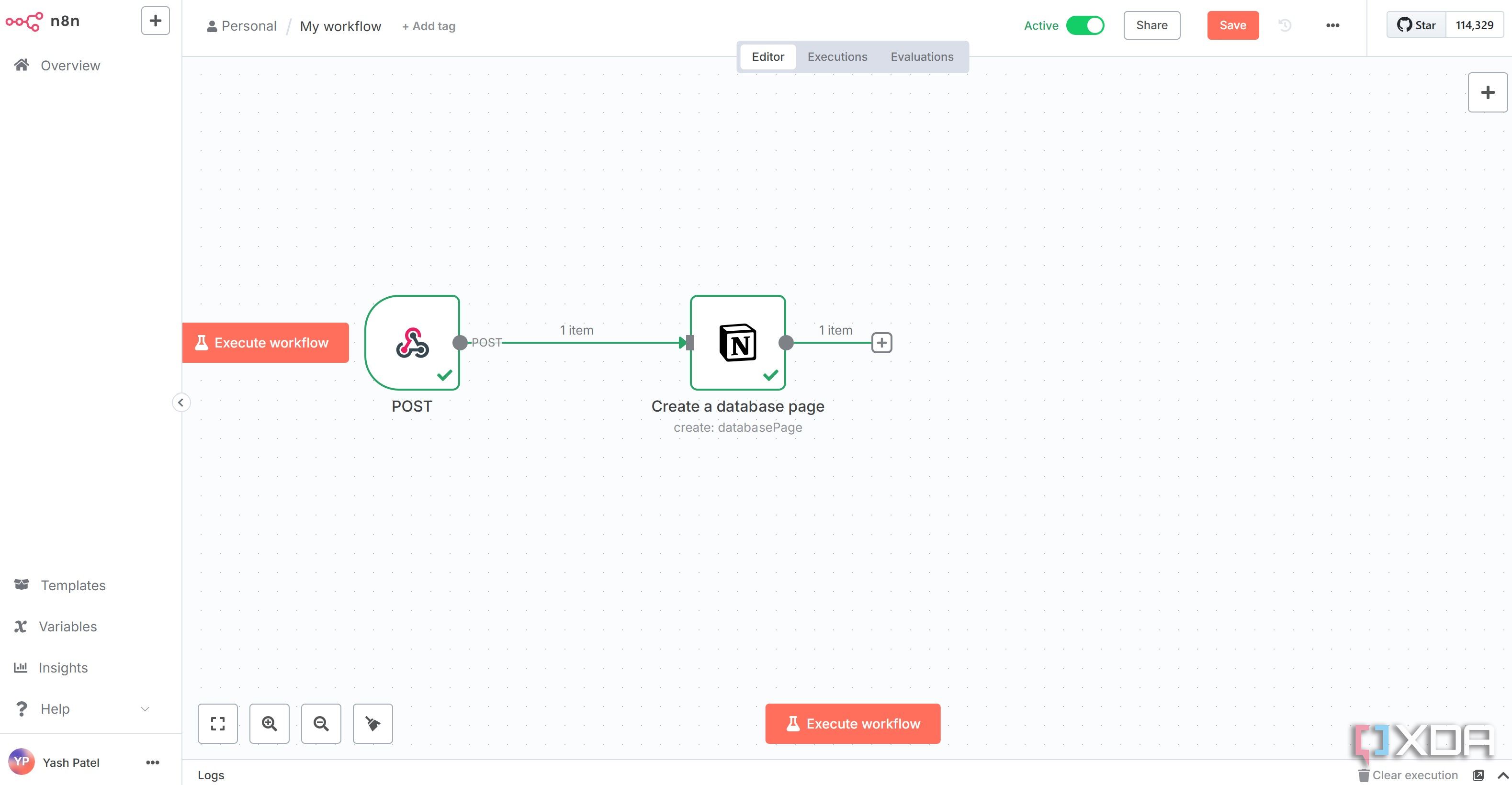Click the create: databasePage subtitle
The width and height of the screenshot is (1512, 785).
738,427
